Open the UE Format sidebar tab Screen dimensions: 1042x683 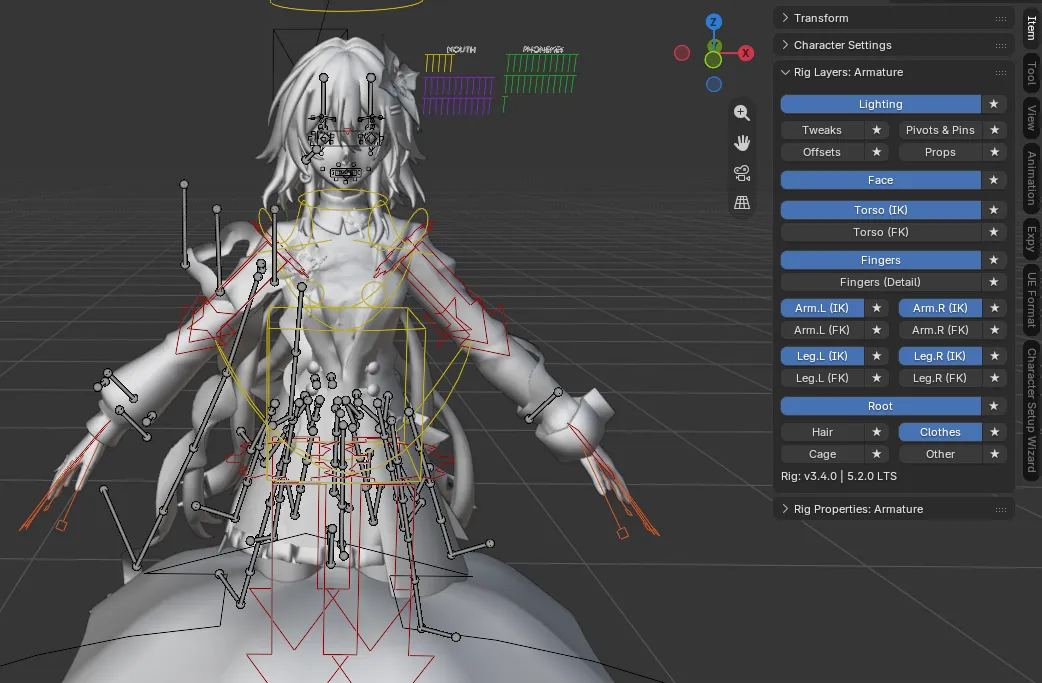pyautogui.click(x=1031, y=300)
